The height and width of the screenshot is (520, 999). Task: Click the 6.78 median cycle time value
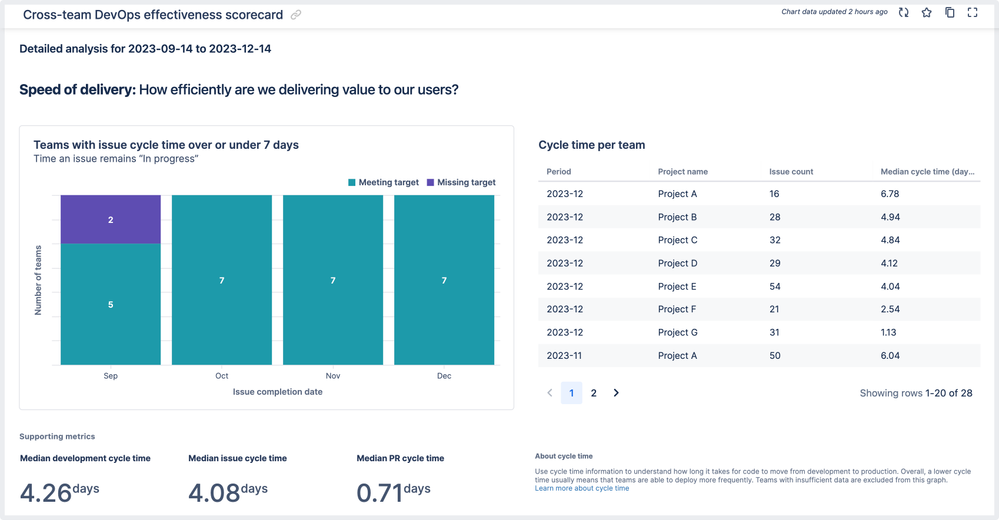889,194
